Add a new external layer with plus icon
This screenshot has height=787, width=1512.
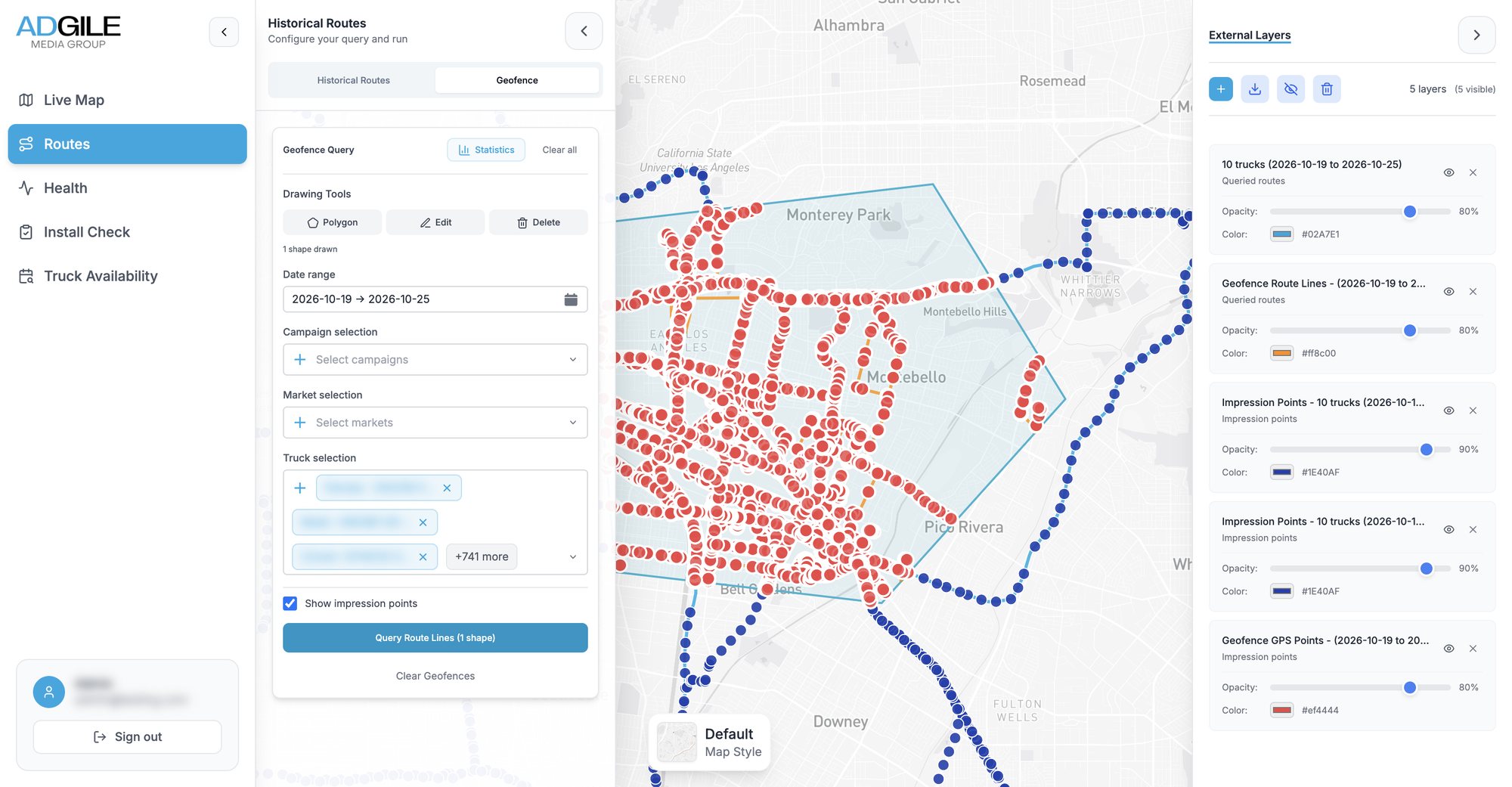pyautogui.click(x=1220, y=89)
